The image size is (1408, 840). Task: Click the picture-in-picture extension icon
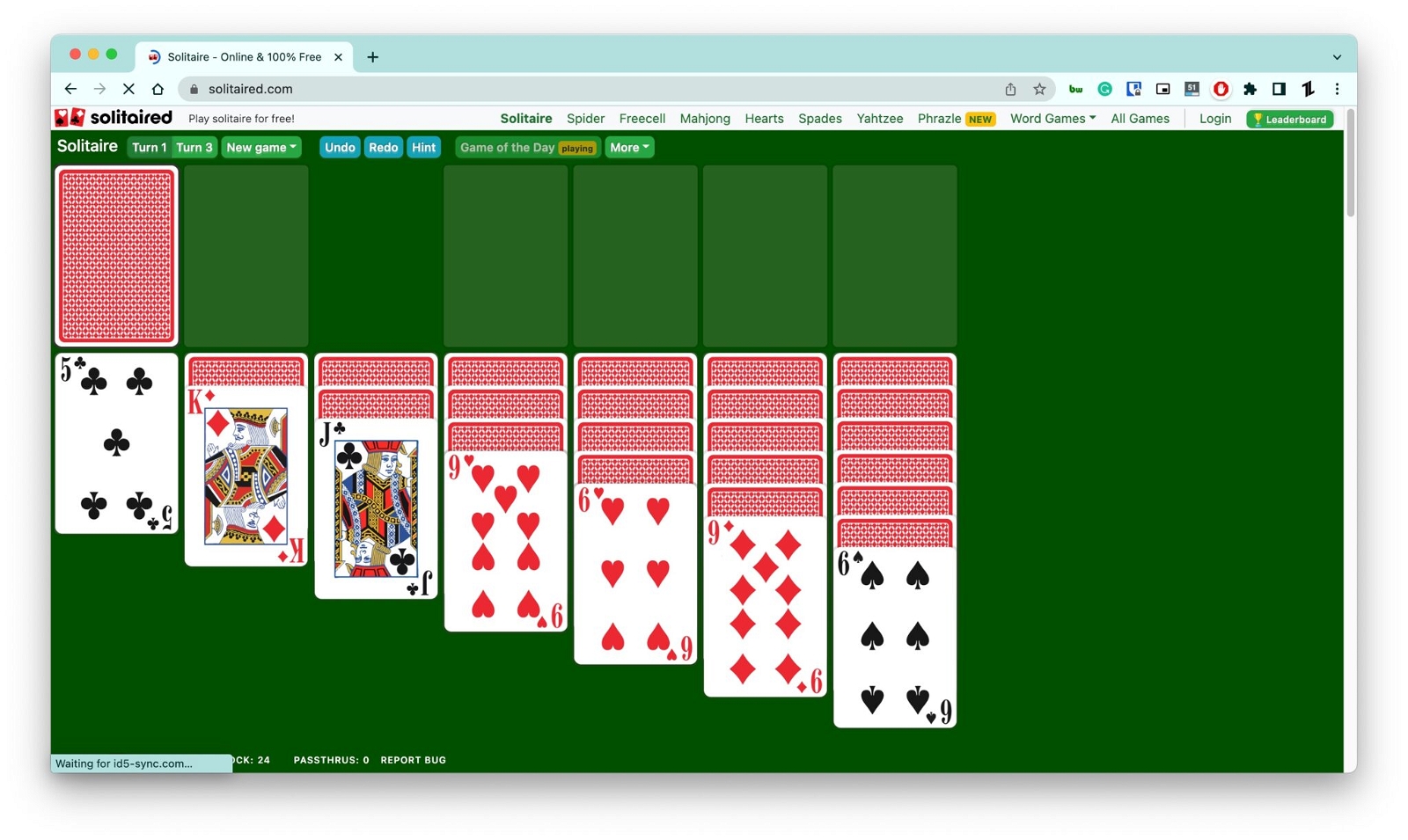(1162, 89)
